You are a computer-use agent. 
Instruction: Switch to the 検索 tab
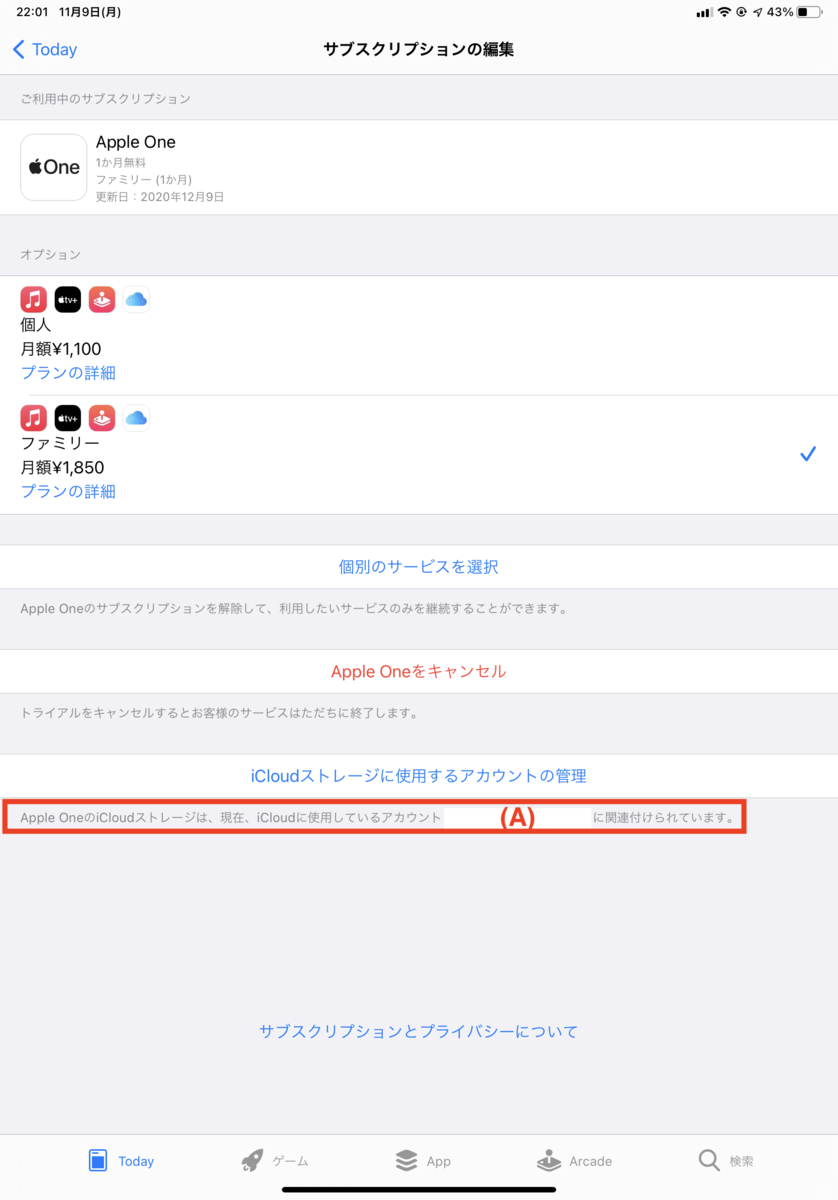coord(726,1161)
